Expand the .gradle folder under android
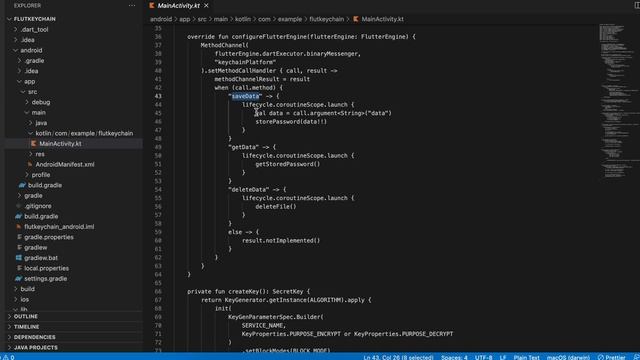Image resolution: width=640 pixels, height=360 pixels. 19,60
